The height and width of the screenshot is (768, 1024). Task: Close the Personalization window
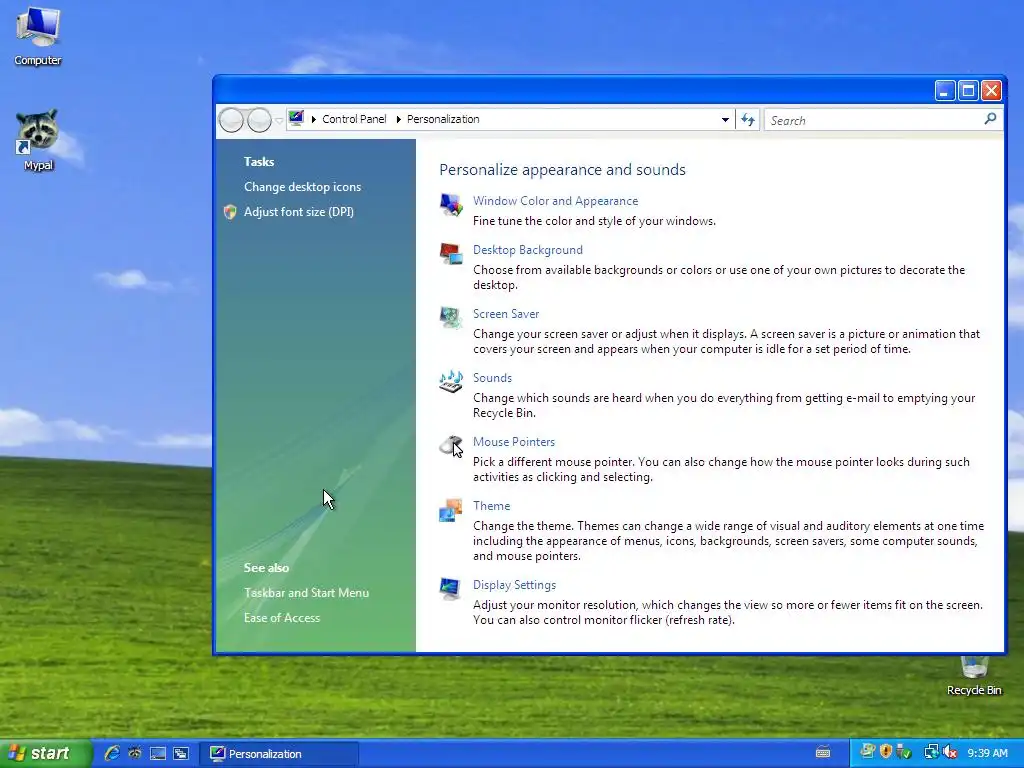[991, 91]
